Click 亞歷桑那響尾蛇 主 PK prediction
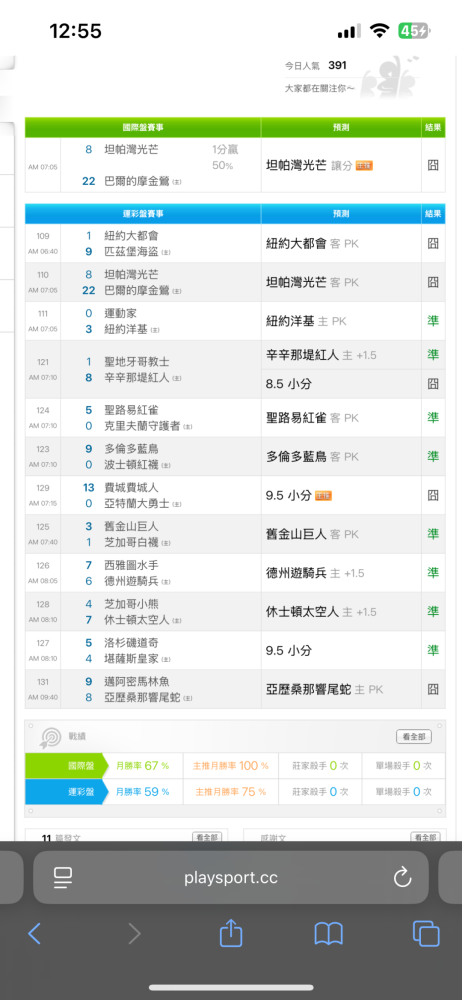This screenshot has height=1000, width=462. (x=324, y=689)
